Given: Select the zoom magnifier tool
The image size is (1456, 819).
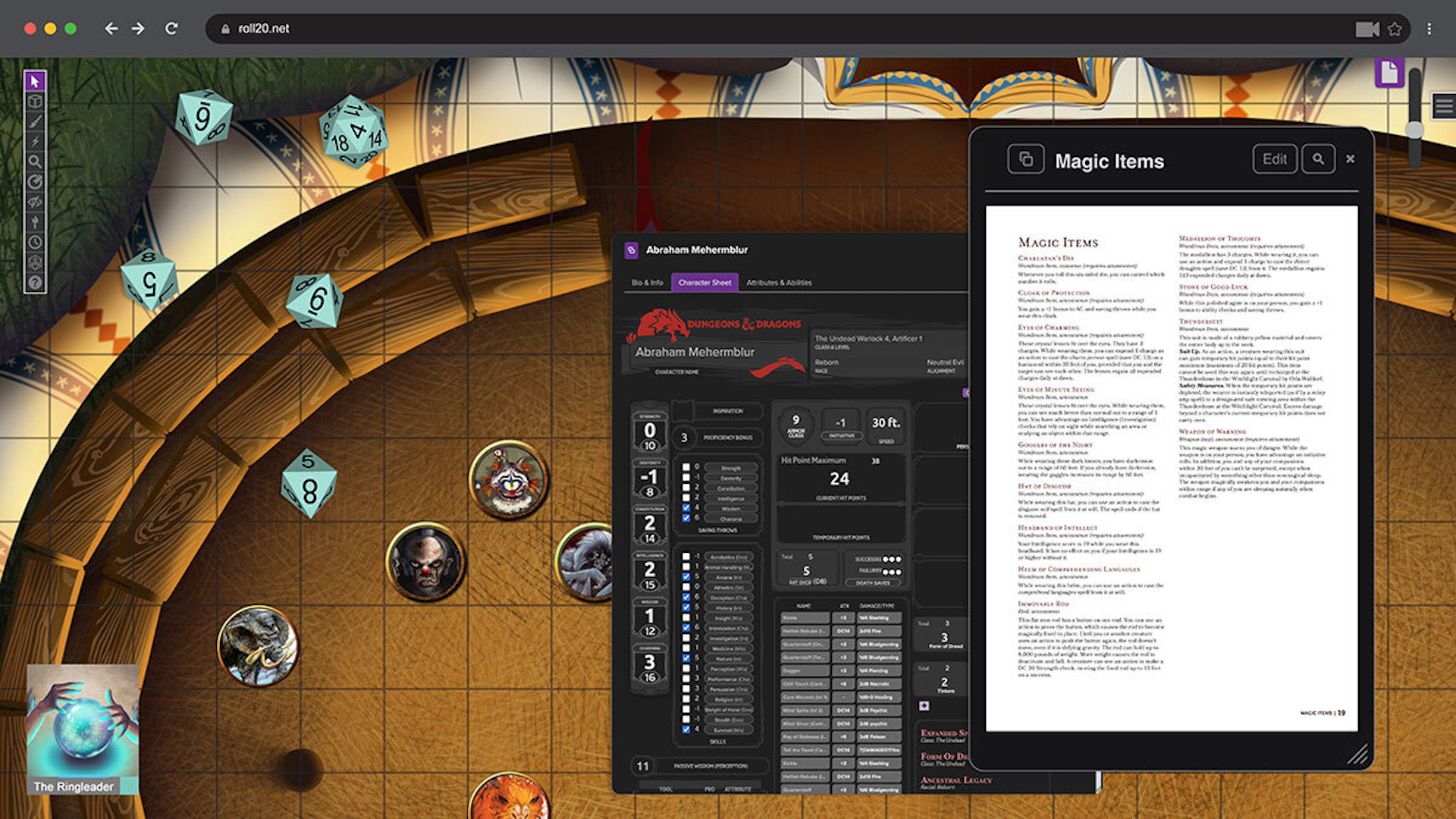Looking at the screenshot, I should pos(36,161).
